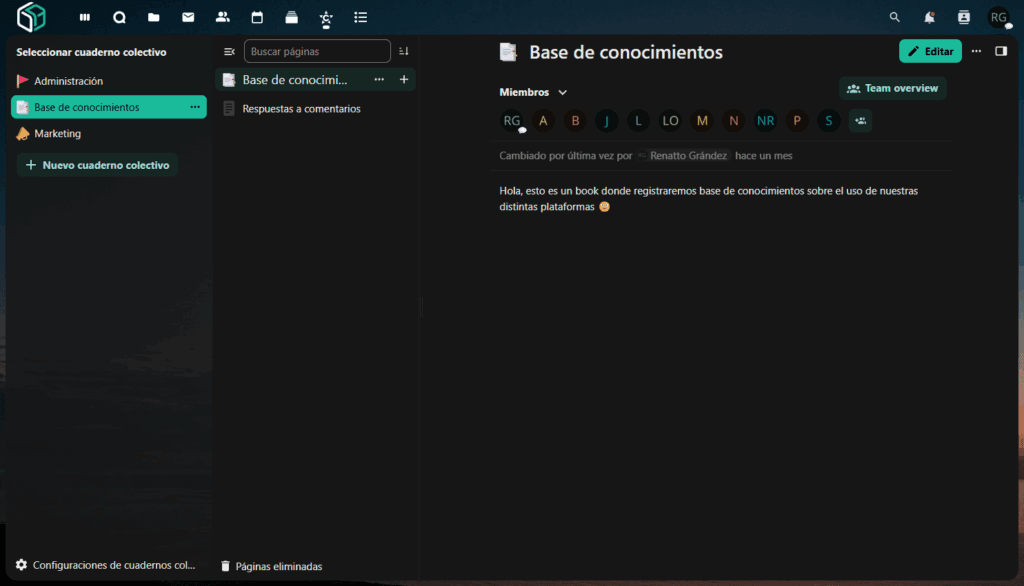Click the magnifier search icon in top bar
1024x586 pixels.
(895, 17)
